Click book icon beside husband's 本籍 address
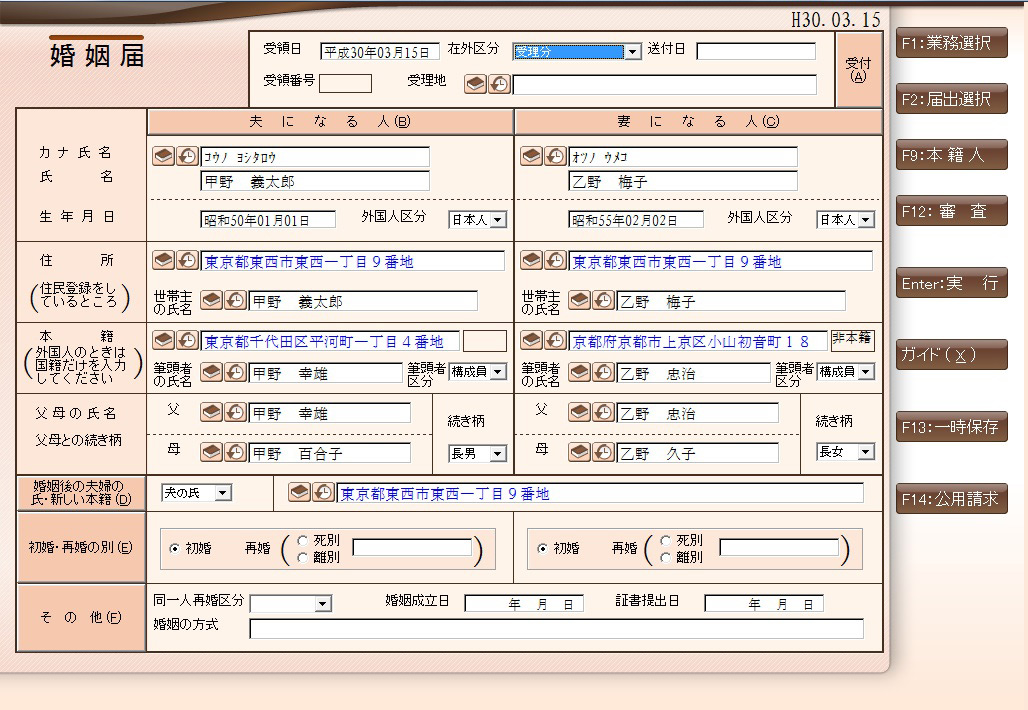Screen dimensions: 1028x710 tap(163, 340)
